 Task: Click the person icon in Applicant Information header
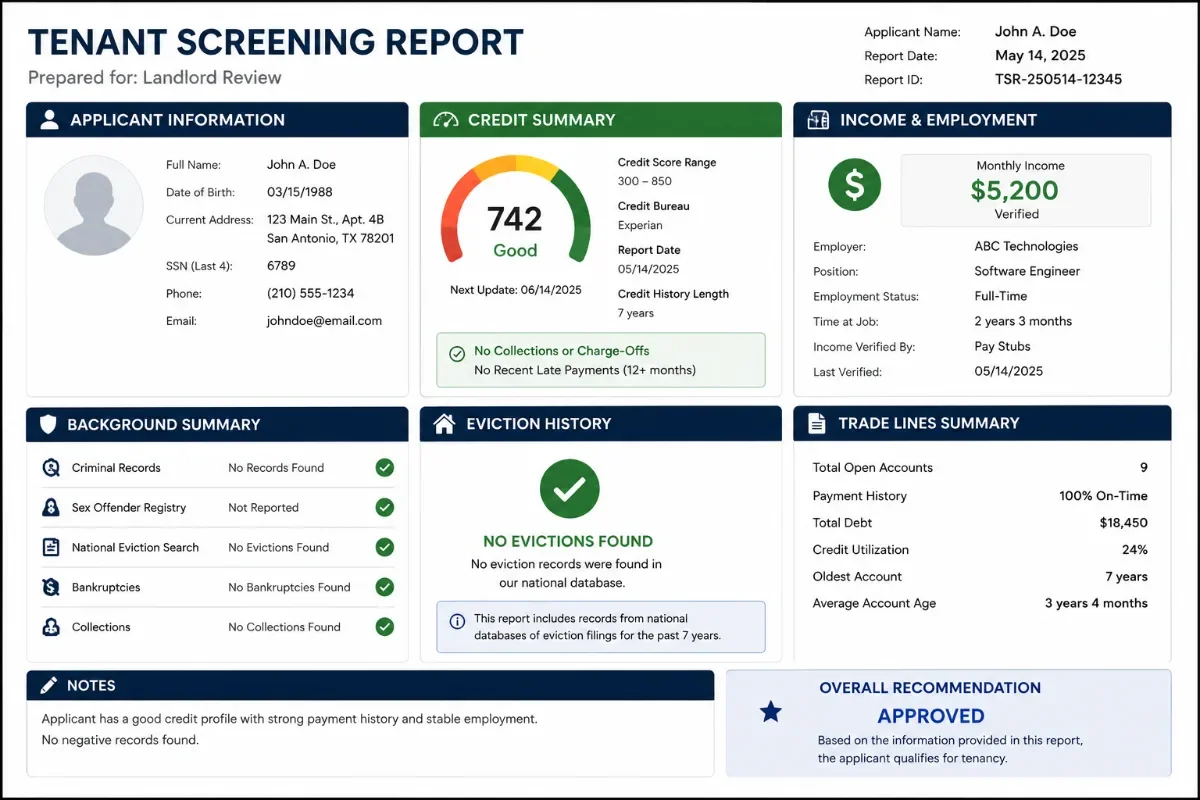click(49, 120)
